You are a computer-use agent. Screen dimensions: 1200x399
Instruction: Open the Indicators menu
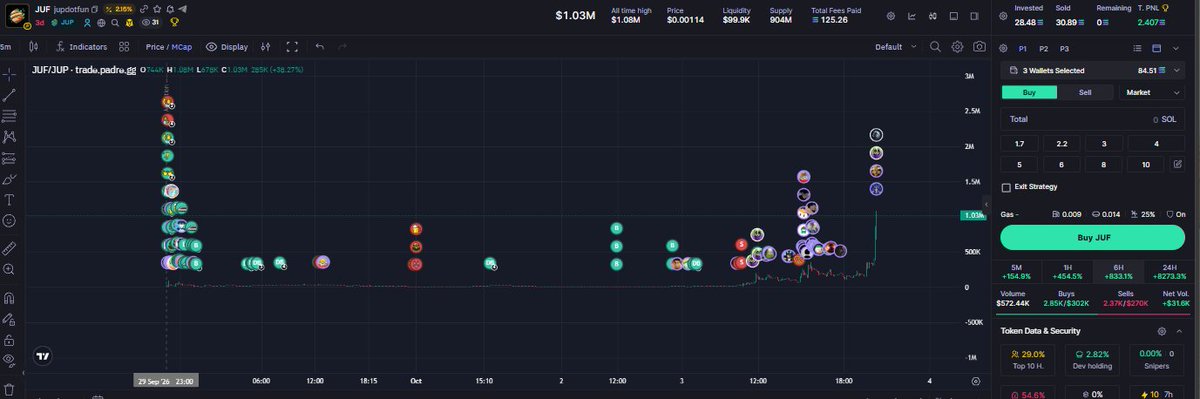click(82, 46)
